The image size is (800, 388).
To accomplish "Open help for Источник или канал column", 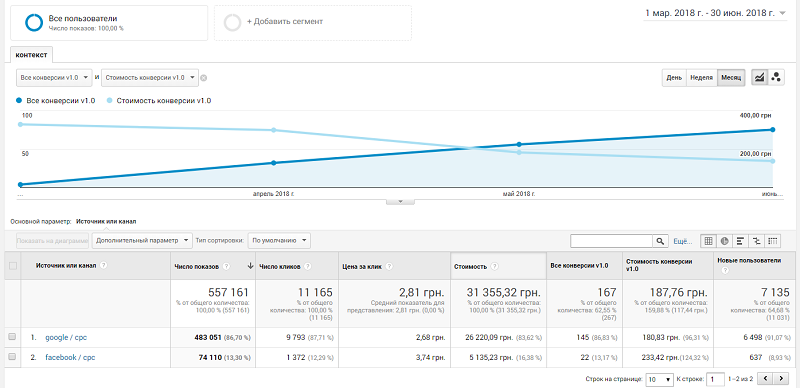I will [x=104, y=265].
